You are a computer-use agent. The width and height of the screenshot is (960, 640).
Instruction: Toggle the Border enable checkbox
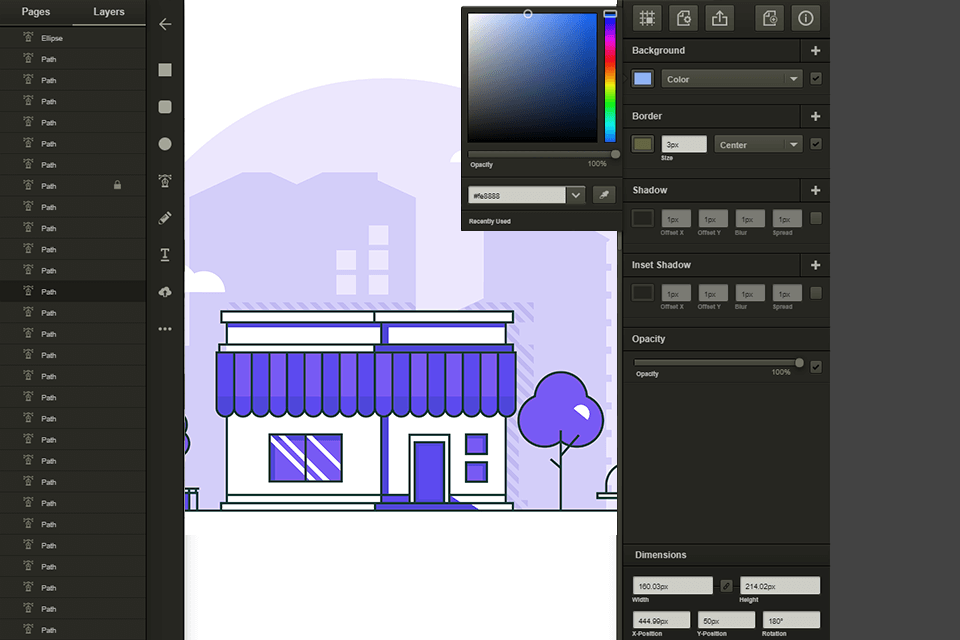click(x=816, y=144)
